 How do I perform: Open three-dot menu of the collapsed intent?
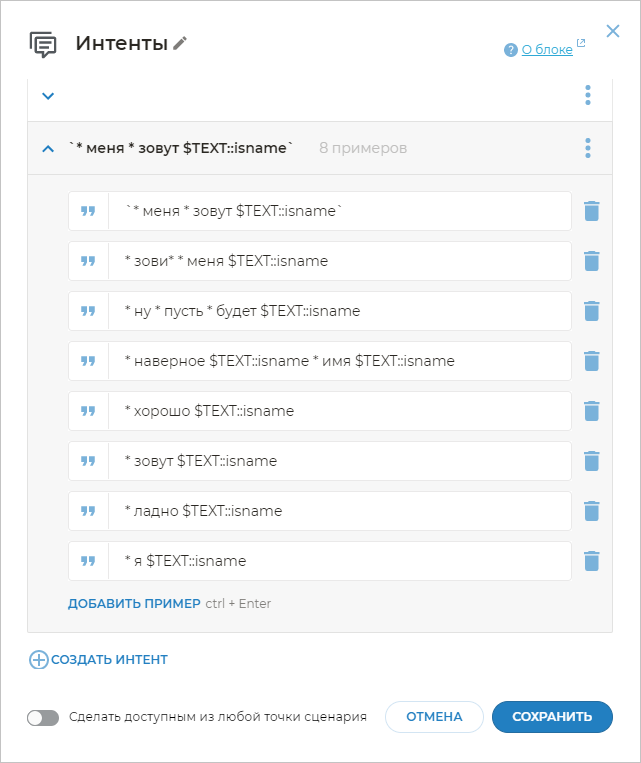(x=588, y=95)
